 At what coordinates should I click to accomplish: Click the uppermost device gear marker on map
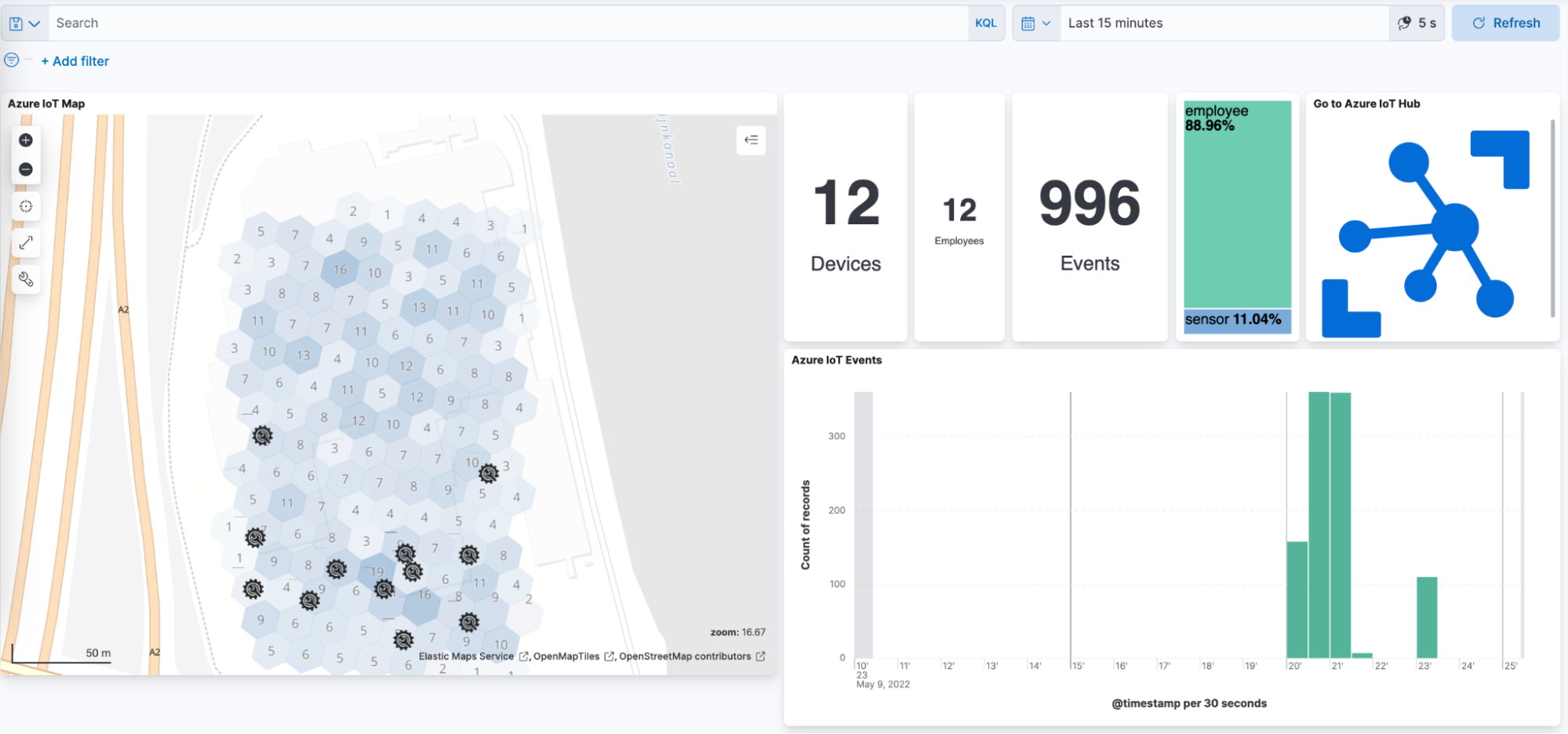(x=262, y=435)
